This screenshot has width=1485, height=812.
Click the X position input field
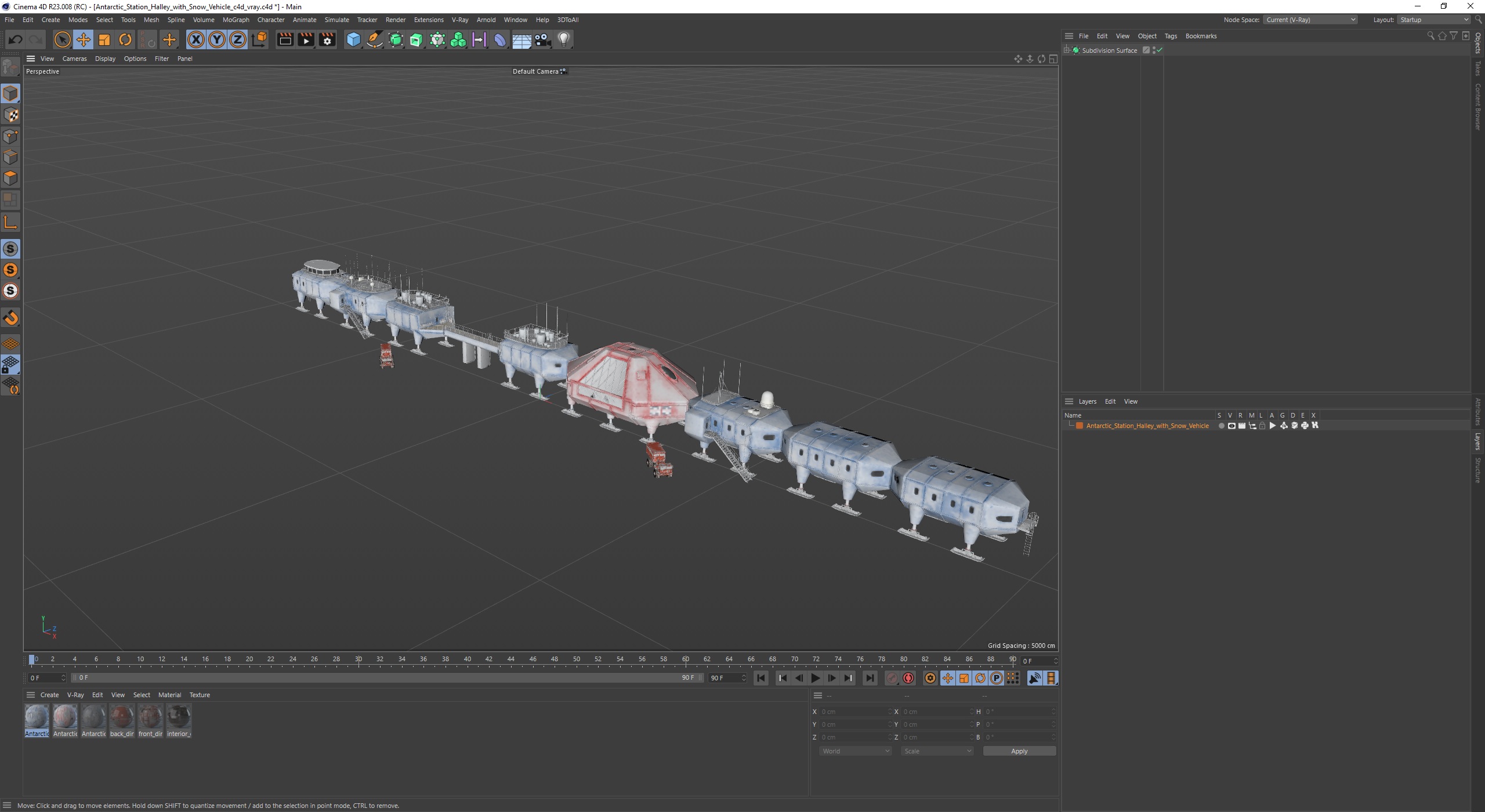(x=856, y=712)
